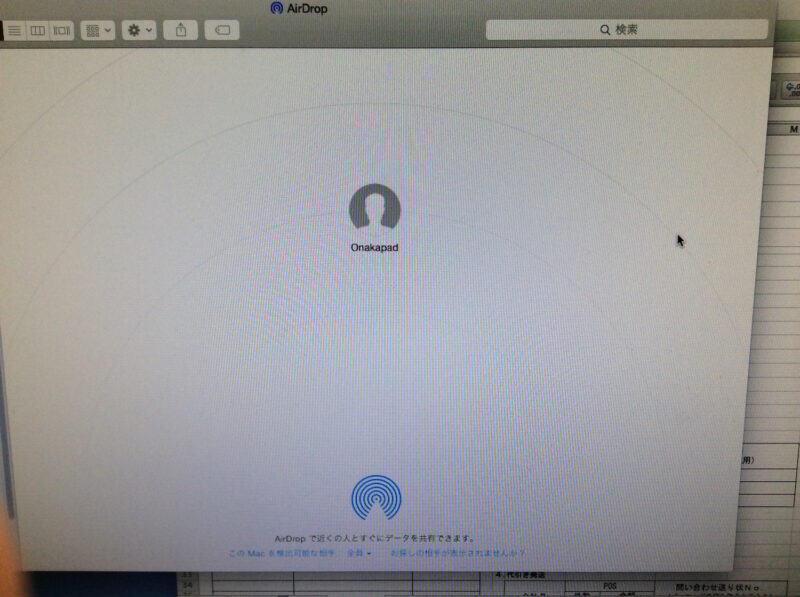Open the item arrangement dropdown
800x597 pixels.
(x=98, y=31)
